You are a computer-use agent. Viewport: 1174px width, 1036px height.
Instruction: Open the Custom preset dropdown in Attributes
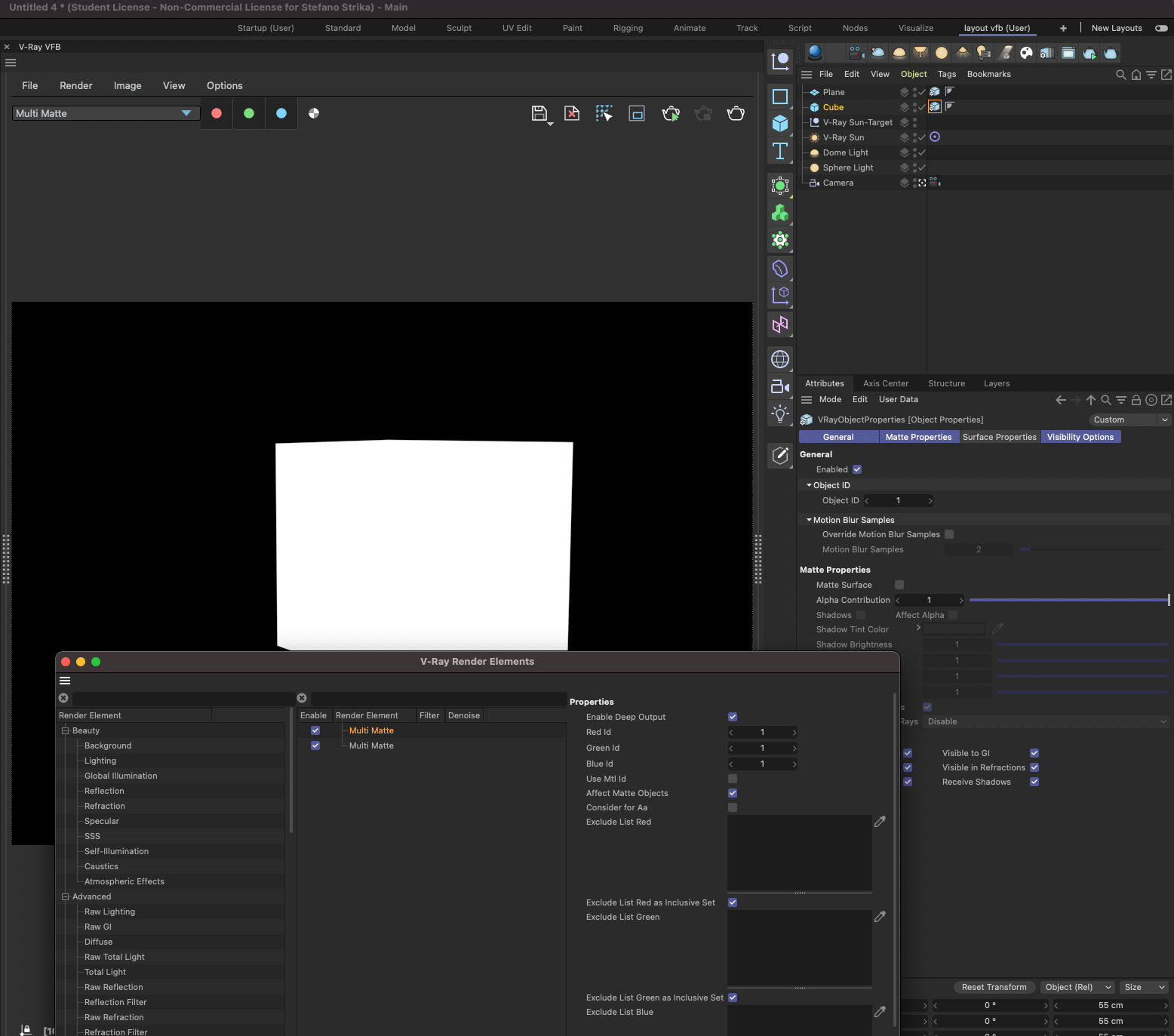(1129, 420)
